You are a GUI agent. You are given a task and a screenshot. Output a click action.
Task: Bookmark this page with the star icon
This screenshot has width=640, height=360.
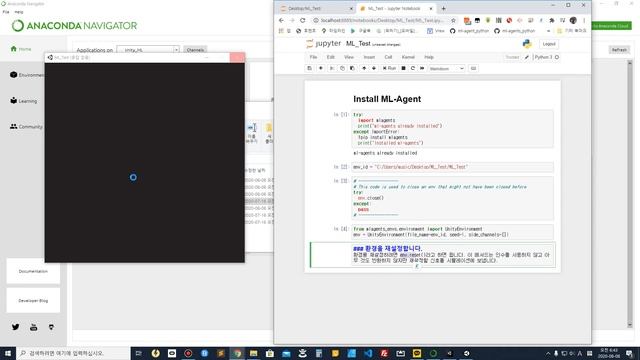coord(453,20)
